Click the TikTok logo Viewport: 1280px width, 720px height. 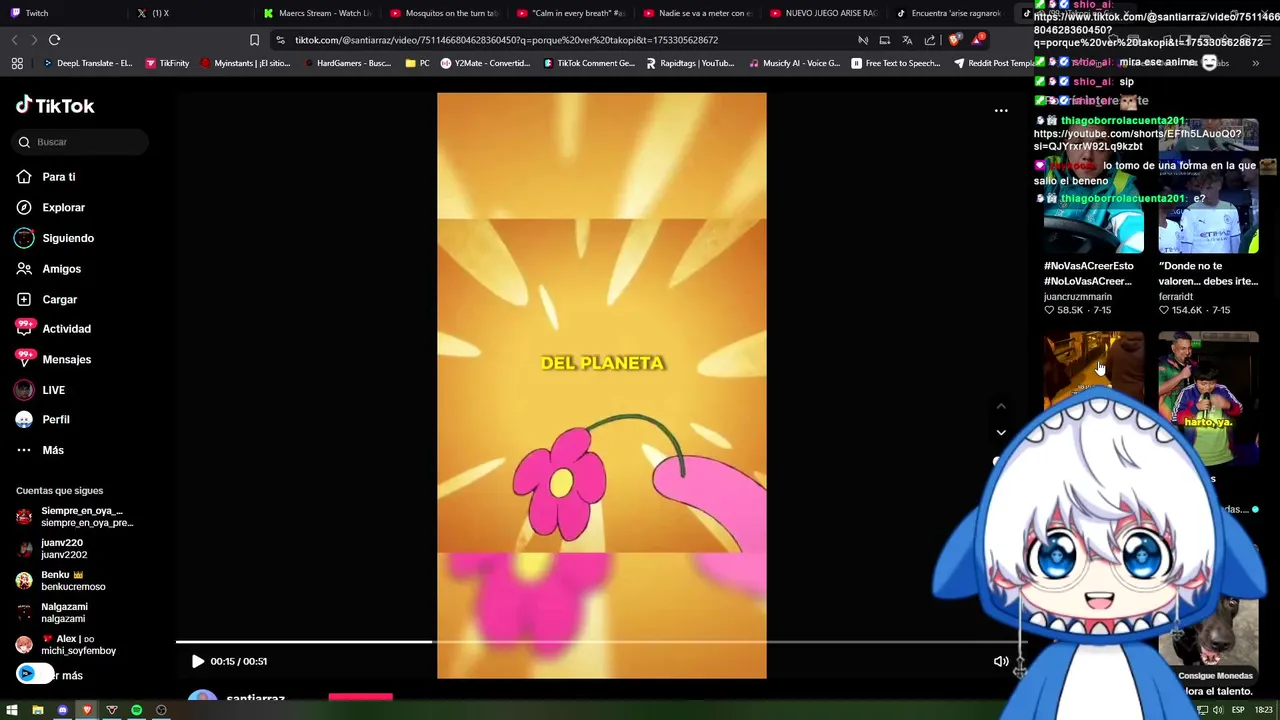[x=55, y=106]
